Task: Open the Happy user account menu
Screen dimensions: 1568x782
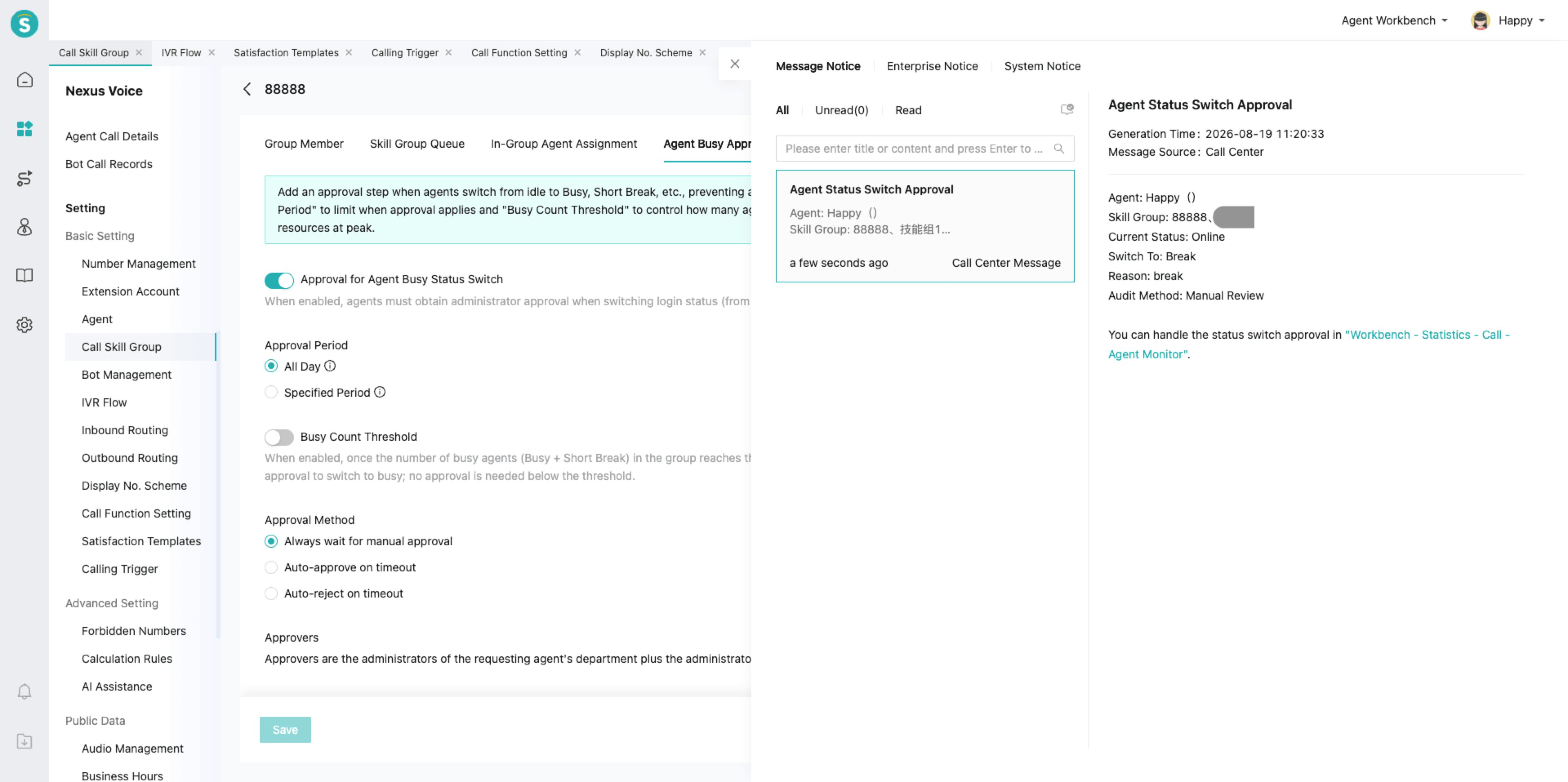Action: click(x=1508, y=20)
